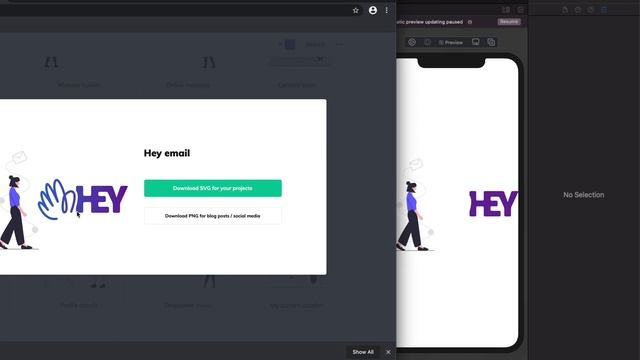This screenshot has width=640, height=360.
Task: Click the "Hey email" heading text
Action: pyautogui.click(x=167, y=153)
